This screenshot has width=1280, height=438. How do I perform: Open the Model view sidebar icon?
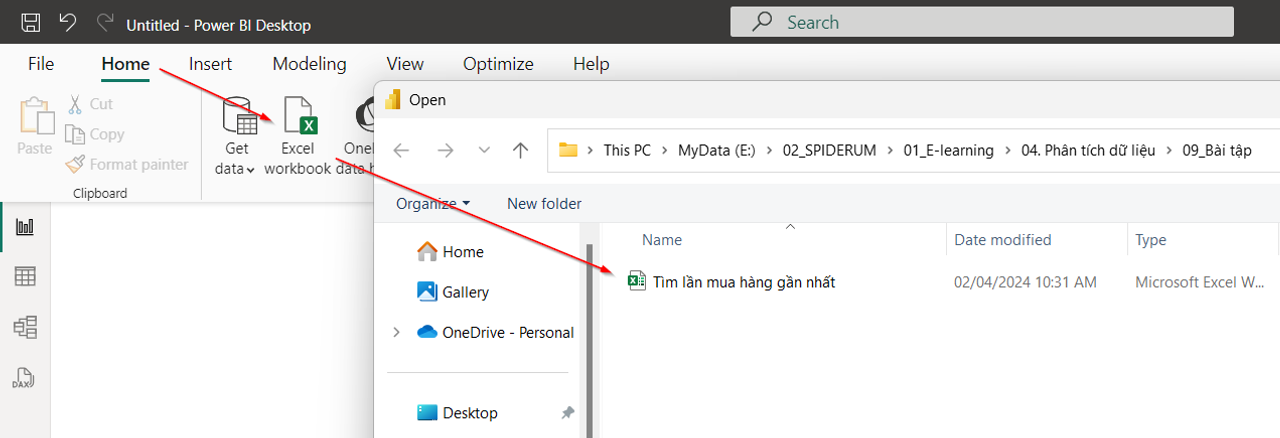coord(24,327)
